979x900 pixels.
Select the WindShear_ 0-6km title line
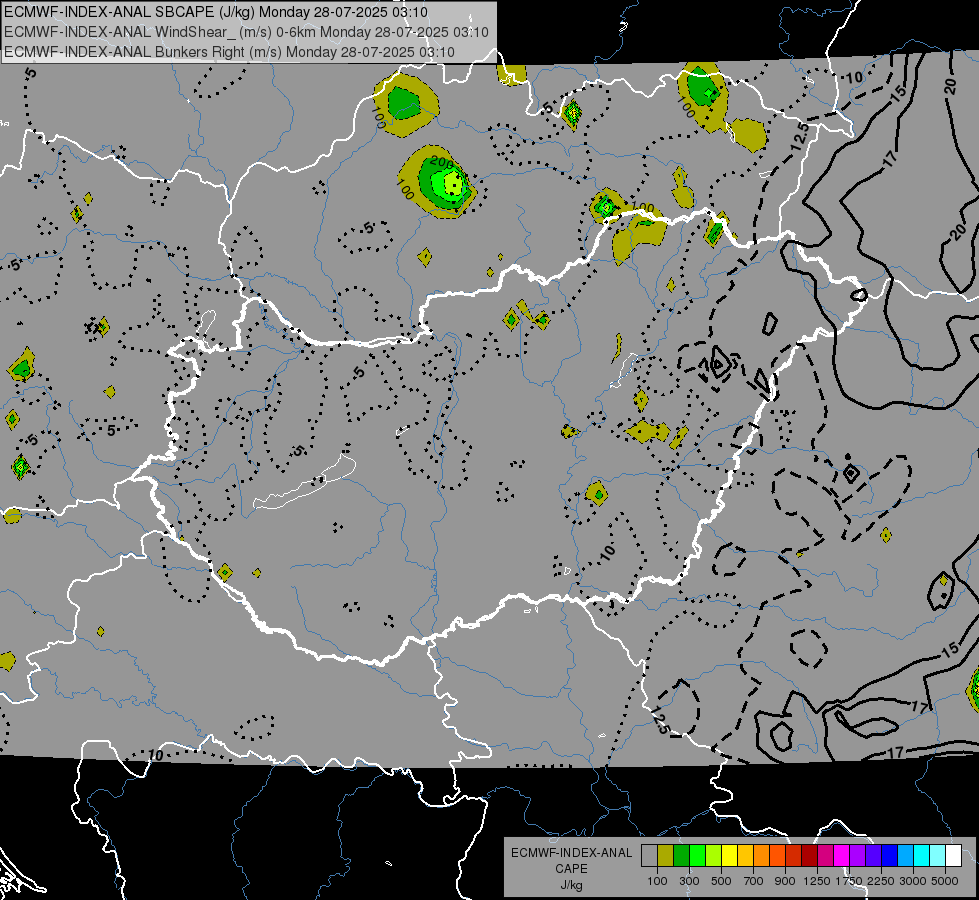point(246,32)
